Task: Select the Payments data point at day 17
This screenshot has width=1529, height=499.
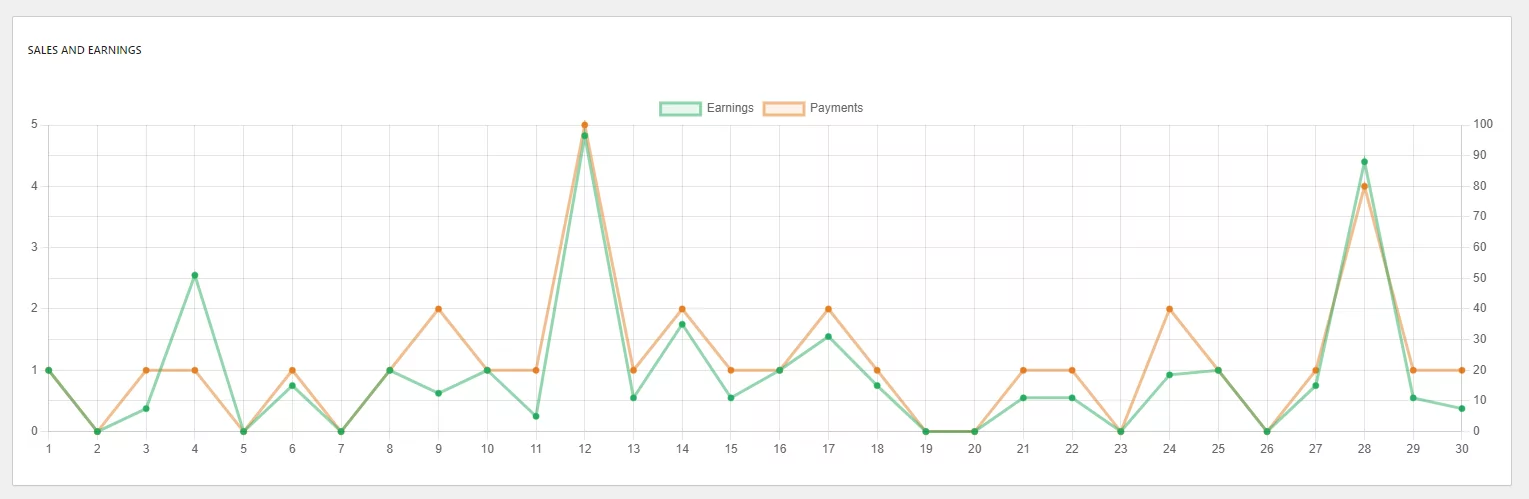Action: click(x=828, y=309)
